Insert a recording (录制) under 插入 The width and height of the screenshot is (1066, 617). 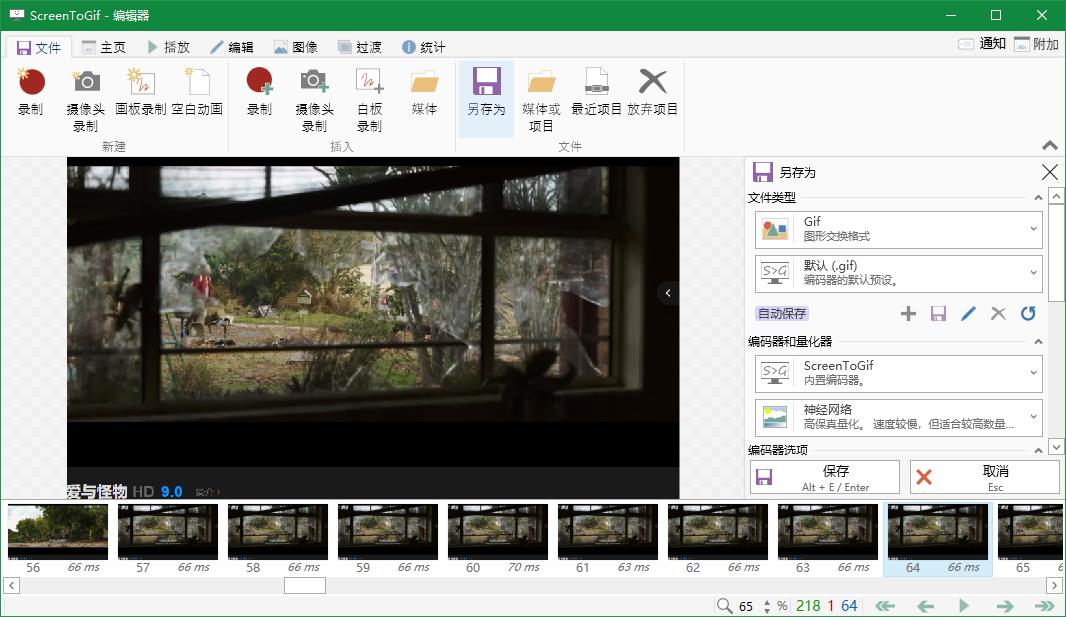pos(259,92)
